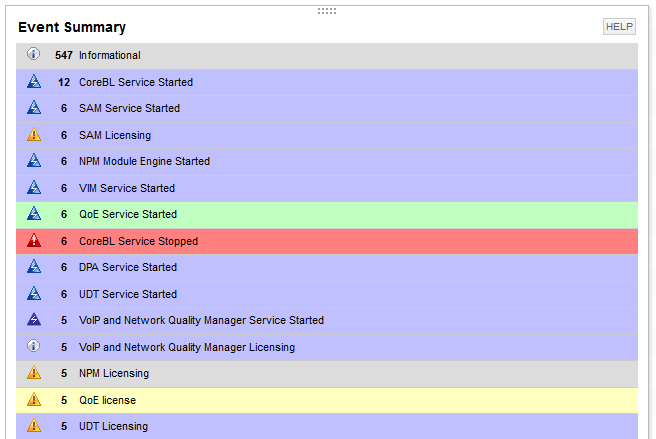The width and height of the screenshot is (656, 439).
Task: Open the HELP button in Event Summary
Action: pyautogui.click(x=619, y=27)
